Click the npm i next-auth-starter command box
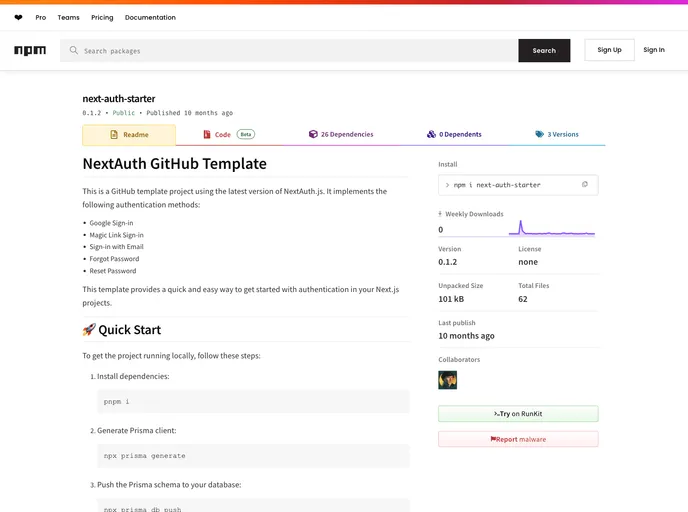 point(518,185)
